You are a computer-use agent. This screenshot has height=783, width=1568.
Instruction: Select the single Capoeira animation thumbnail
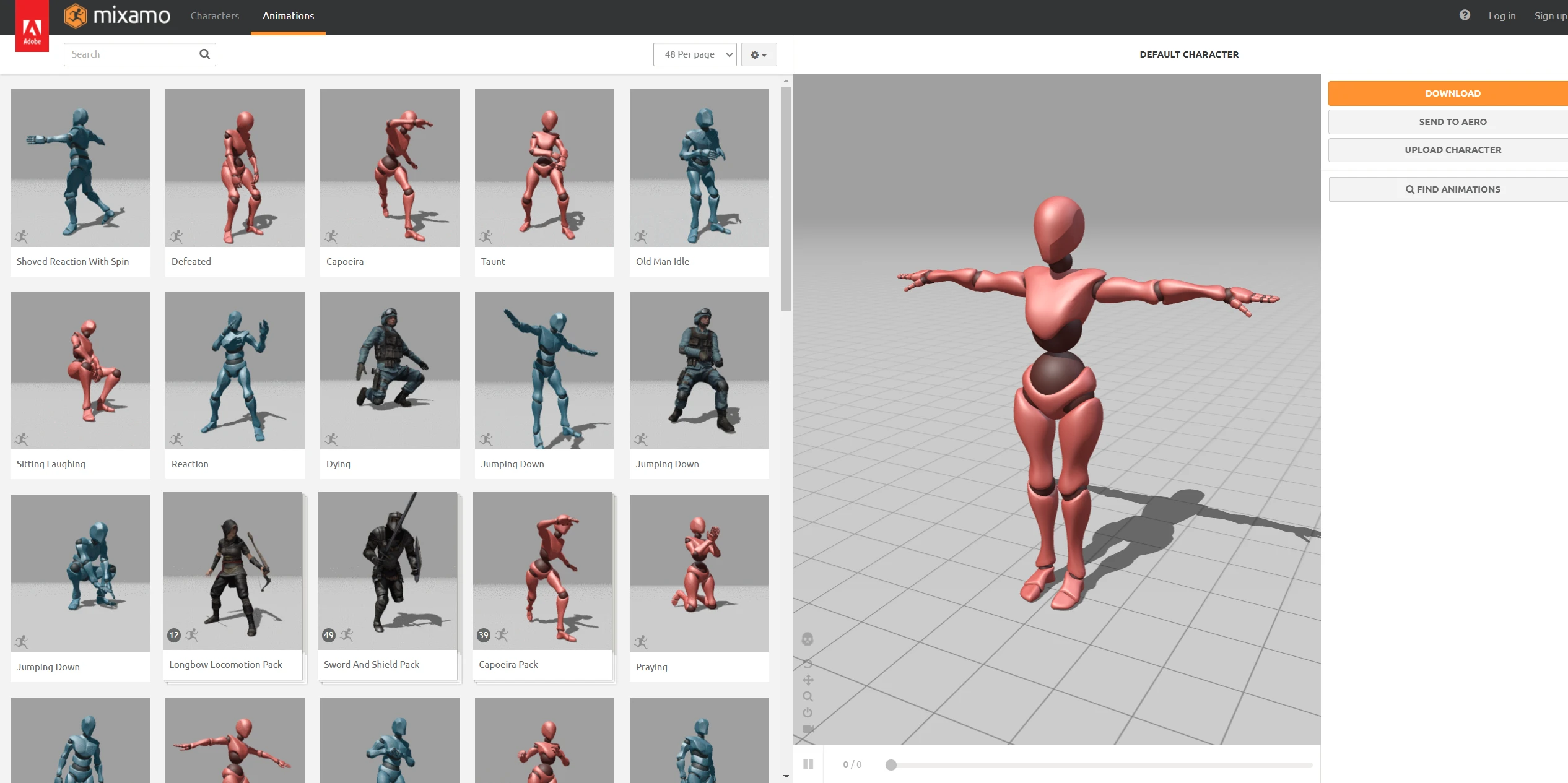coord(390,168)
